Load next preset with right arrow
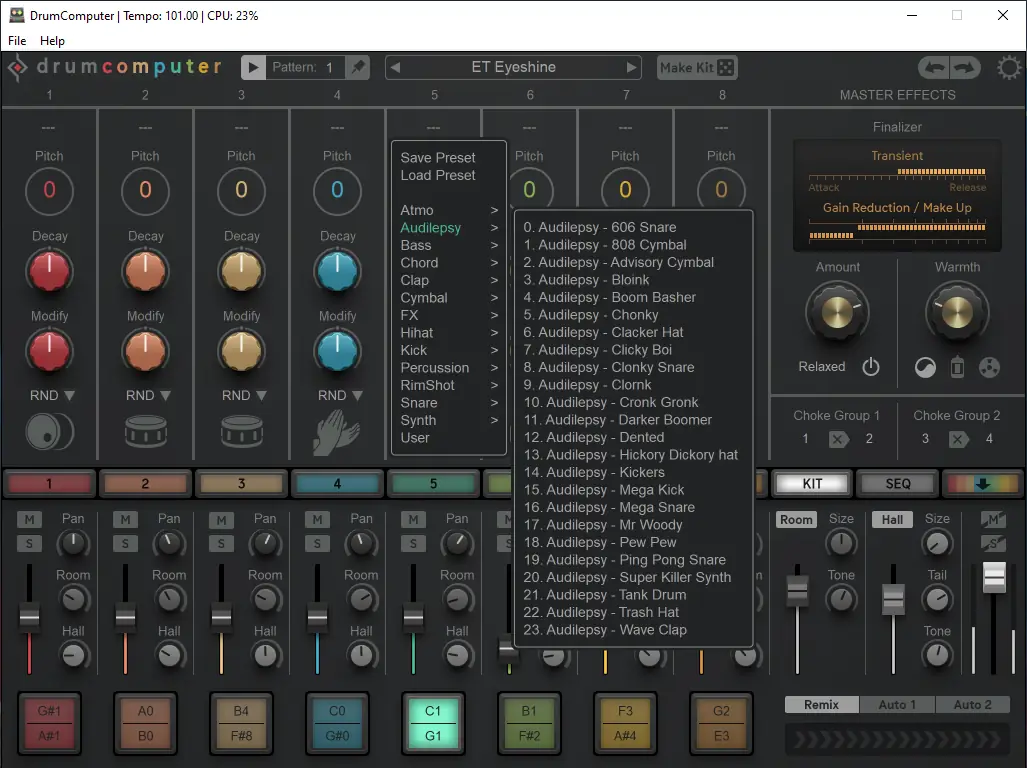 631,67
